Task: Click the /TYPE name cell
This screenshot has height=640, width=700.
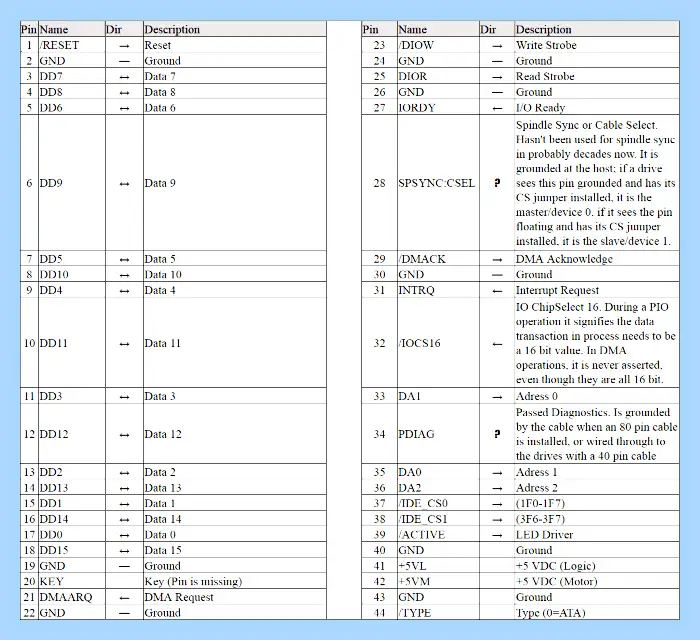Action: (x=438, y=612)
